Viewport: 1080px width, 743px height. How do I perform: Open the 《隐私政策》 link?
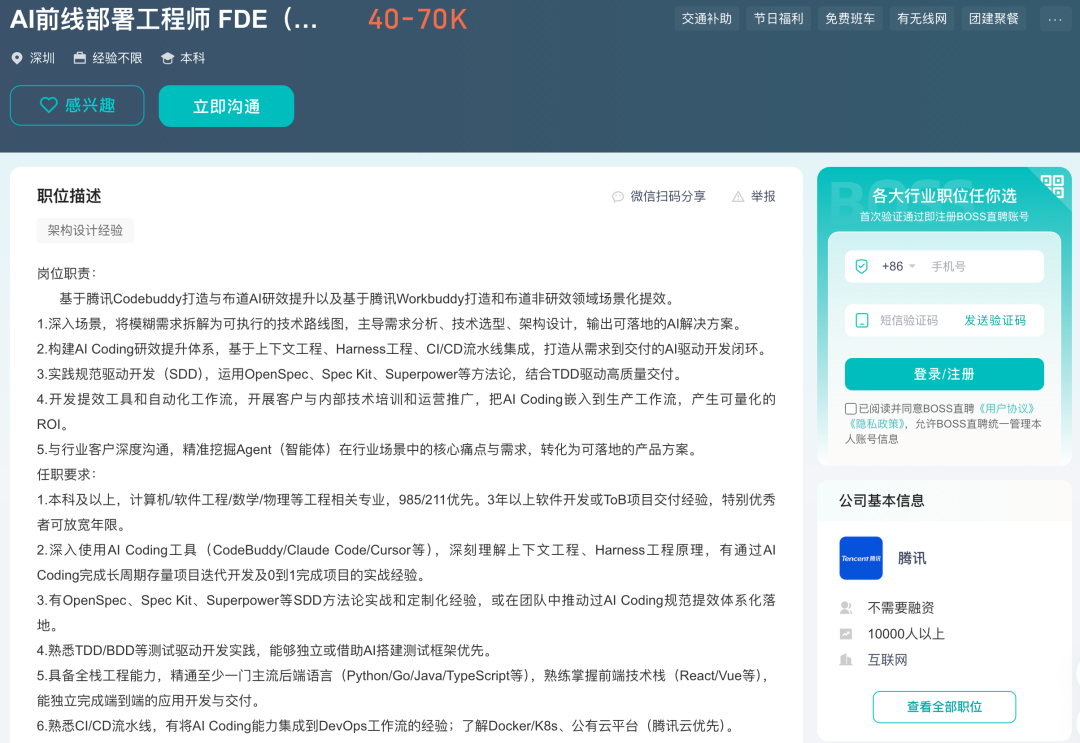(x=877, y=424)
